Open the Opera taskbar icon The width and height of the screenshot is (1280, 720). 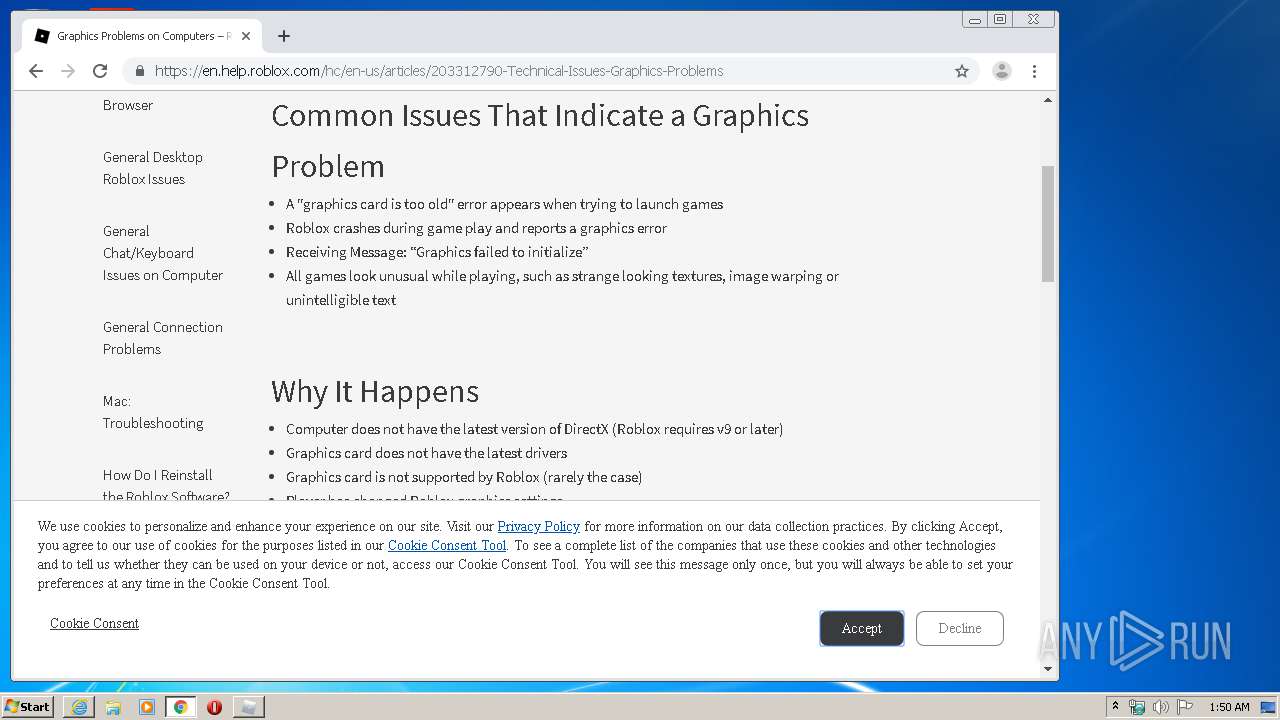(214, 707)
